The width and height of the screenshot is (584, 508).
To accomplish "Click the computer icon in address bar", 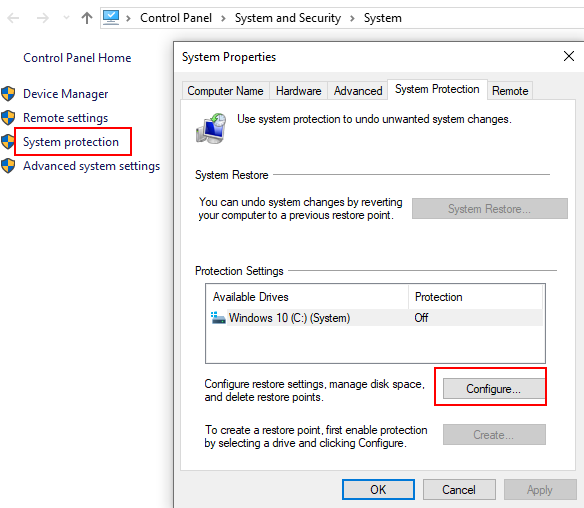I will (111, 18).
